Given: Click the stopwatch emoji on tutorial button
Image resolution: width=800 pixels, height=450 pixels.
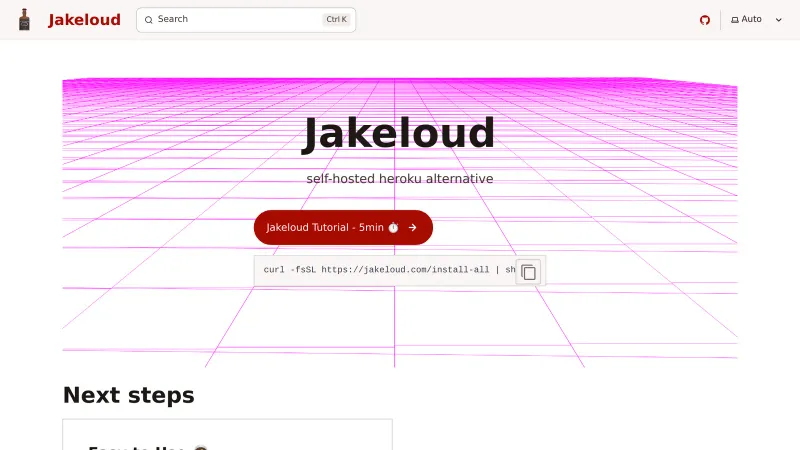Looking at the screenshot, I should (393, 228).
